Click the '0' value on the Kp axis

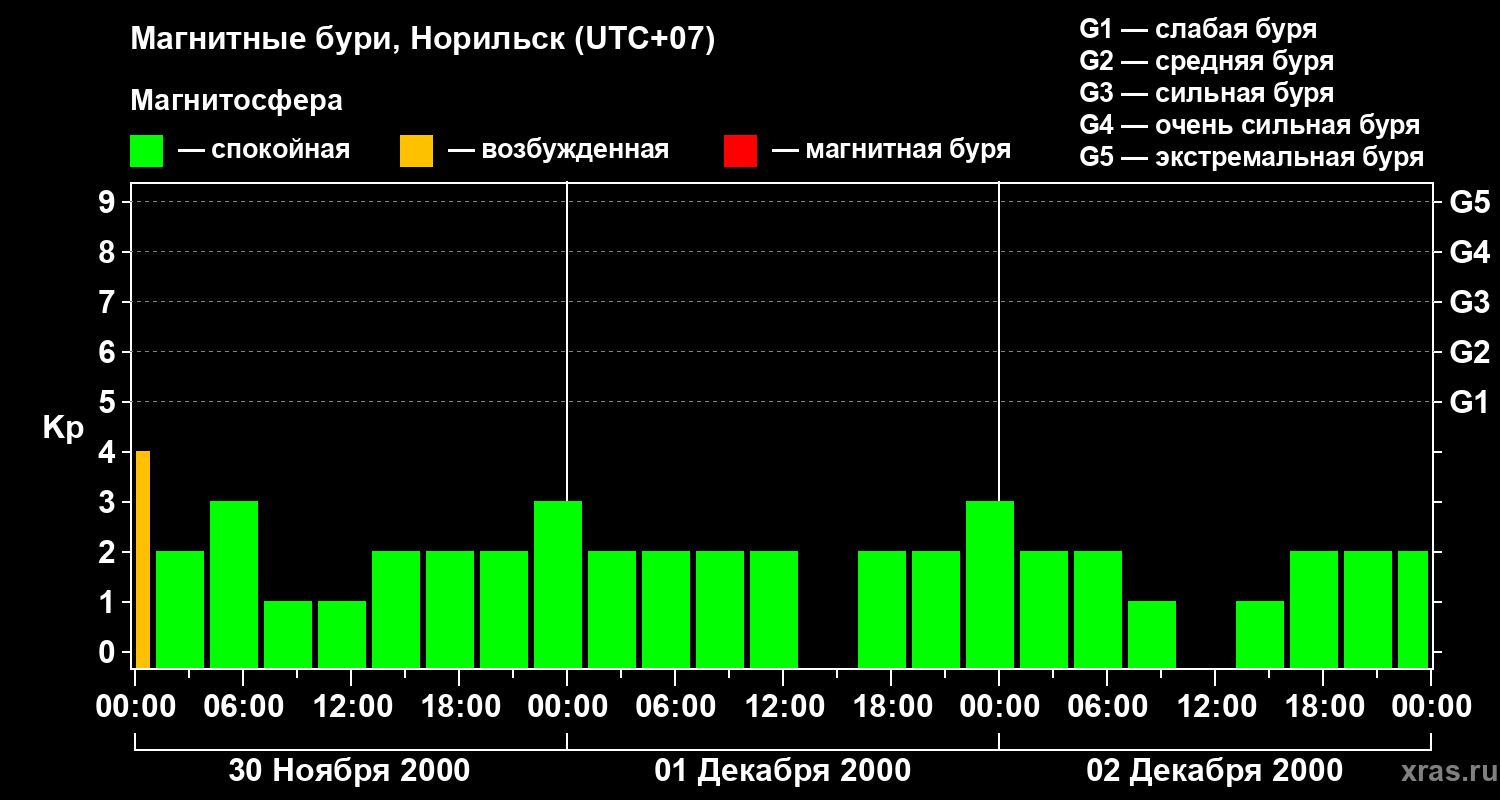click(109, 653)
